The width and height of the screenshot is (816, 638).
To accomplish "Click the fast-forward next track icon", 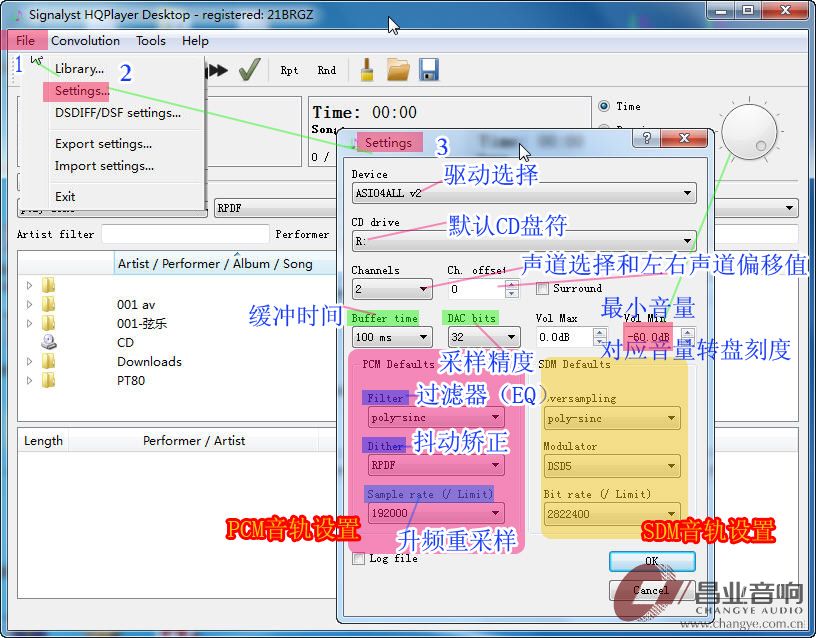I will pos(218,70).
